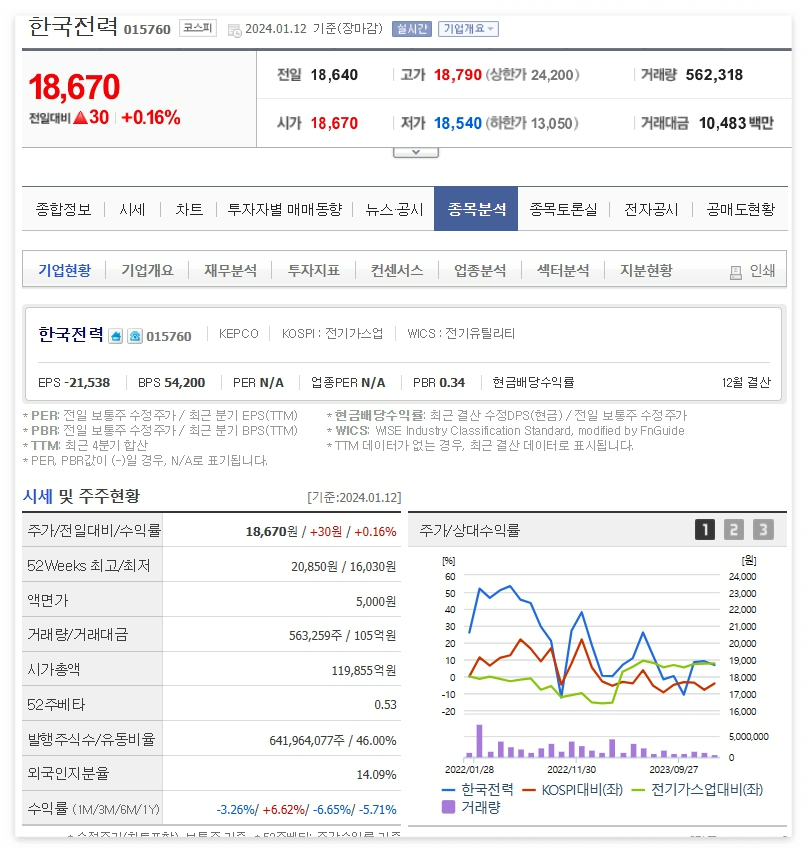
Task: Open the 기업개요 dropdown button
Action: pyautogui.click(x=468, y=29)
